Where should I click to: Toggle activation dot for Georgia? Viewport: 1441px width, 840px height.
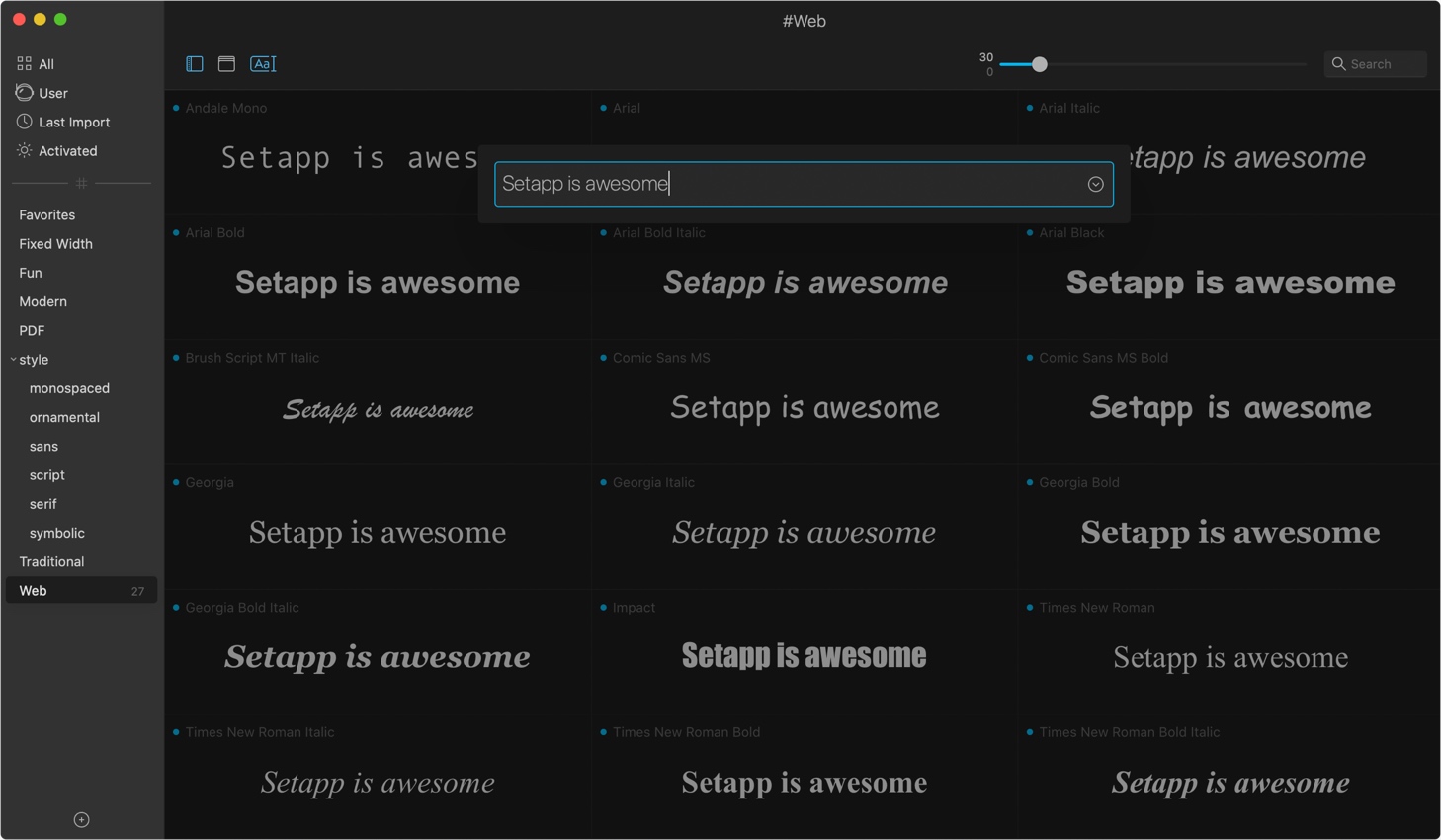pyautogui.click(x=176, y=482)
